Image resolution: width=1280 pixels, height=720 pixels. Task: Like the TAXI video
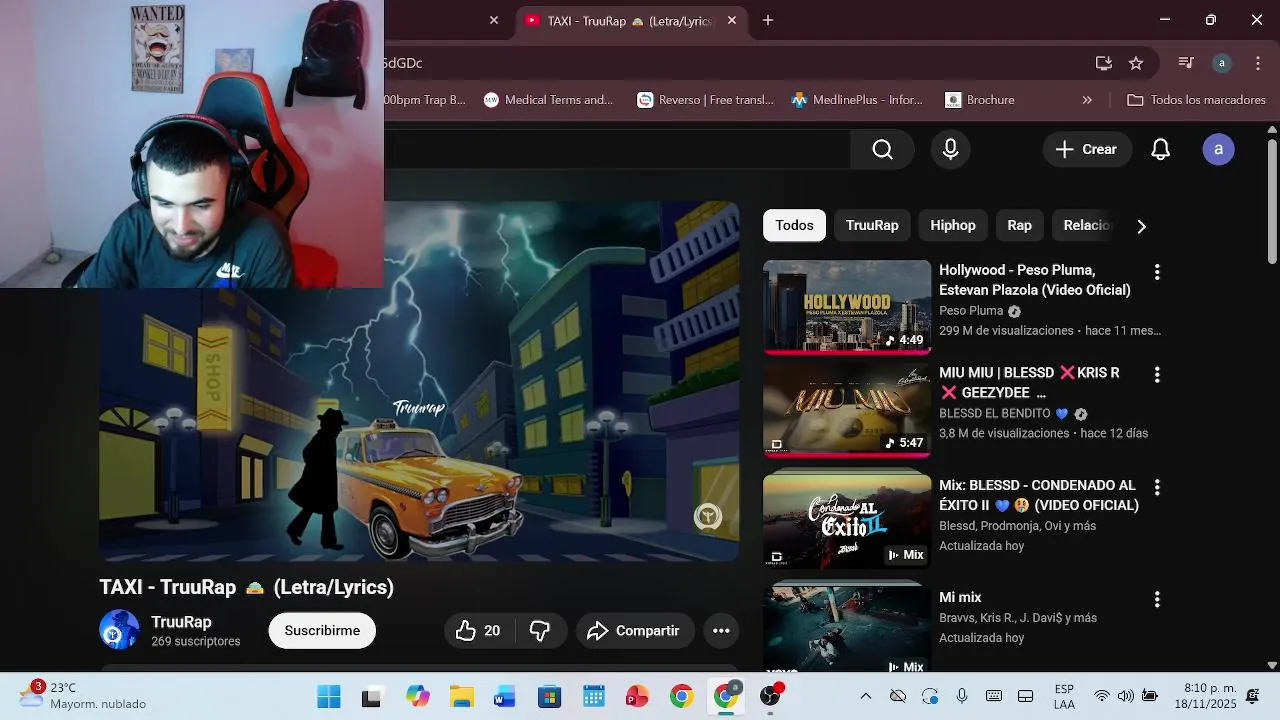pyautogui.click(x=478, y=631)
